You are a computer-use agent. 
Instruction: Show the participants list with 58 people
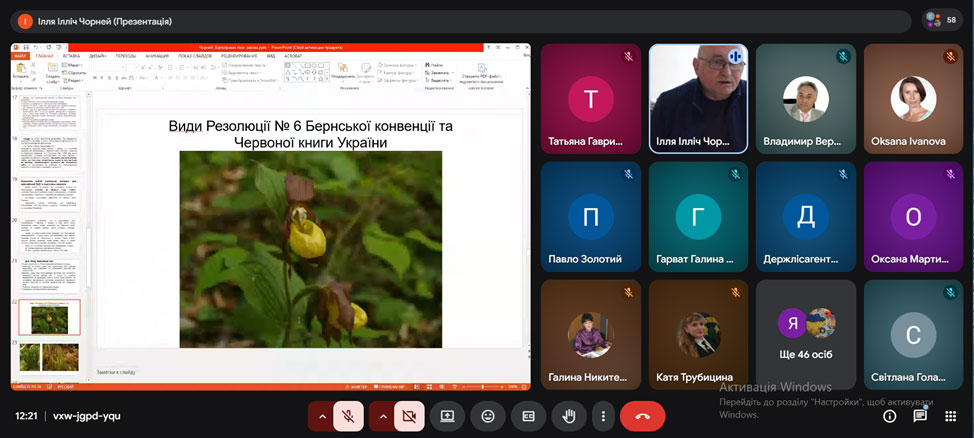(x=944, y=20)
